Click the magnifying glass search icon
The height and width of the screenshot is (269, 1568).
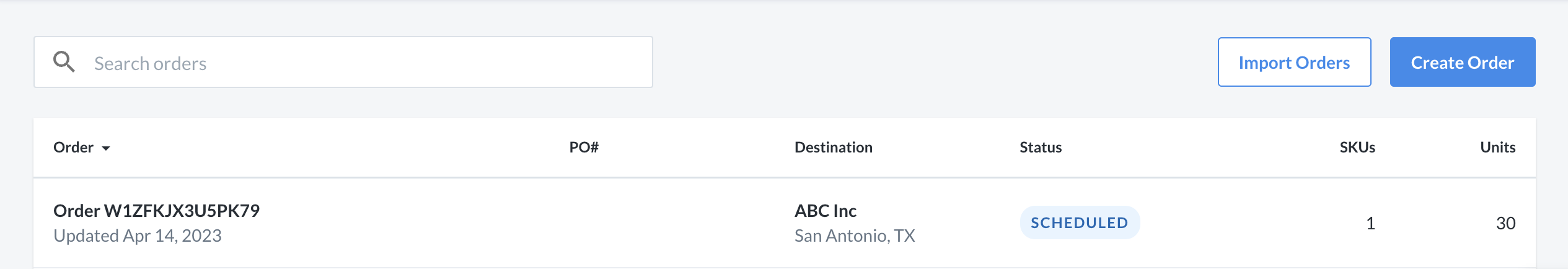point(64,62)
